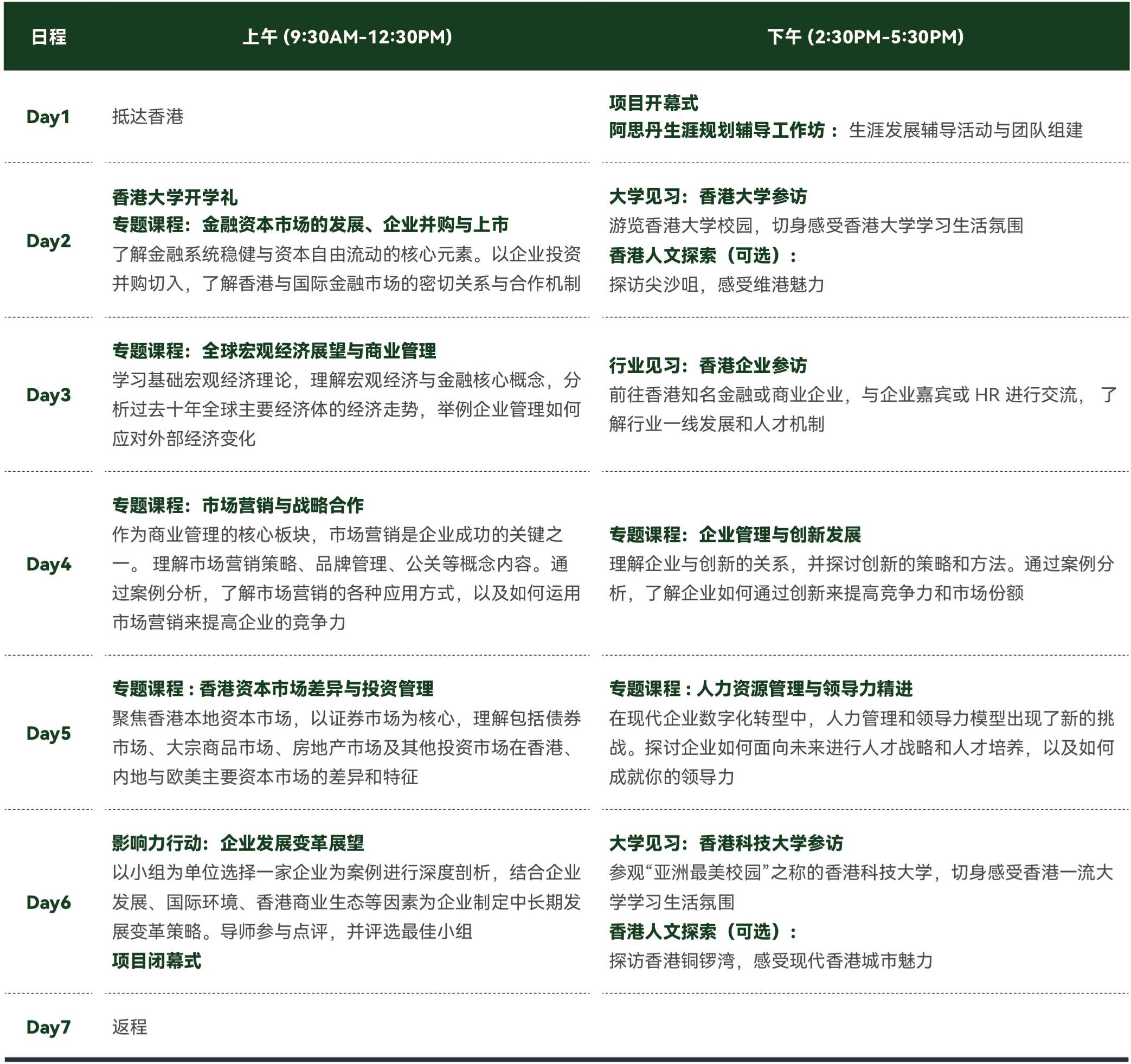The image size is (1131, 1064).
Task: Select the Day3 row label
Action: pyautogui.click(x=48, y=395)
